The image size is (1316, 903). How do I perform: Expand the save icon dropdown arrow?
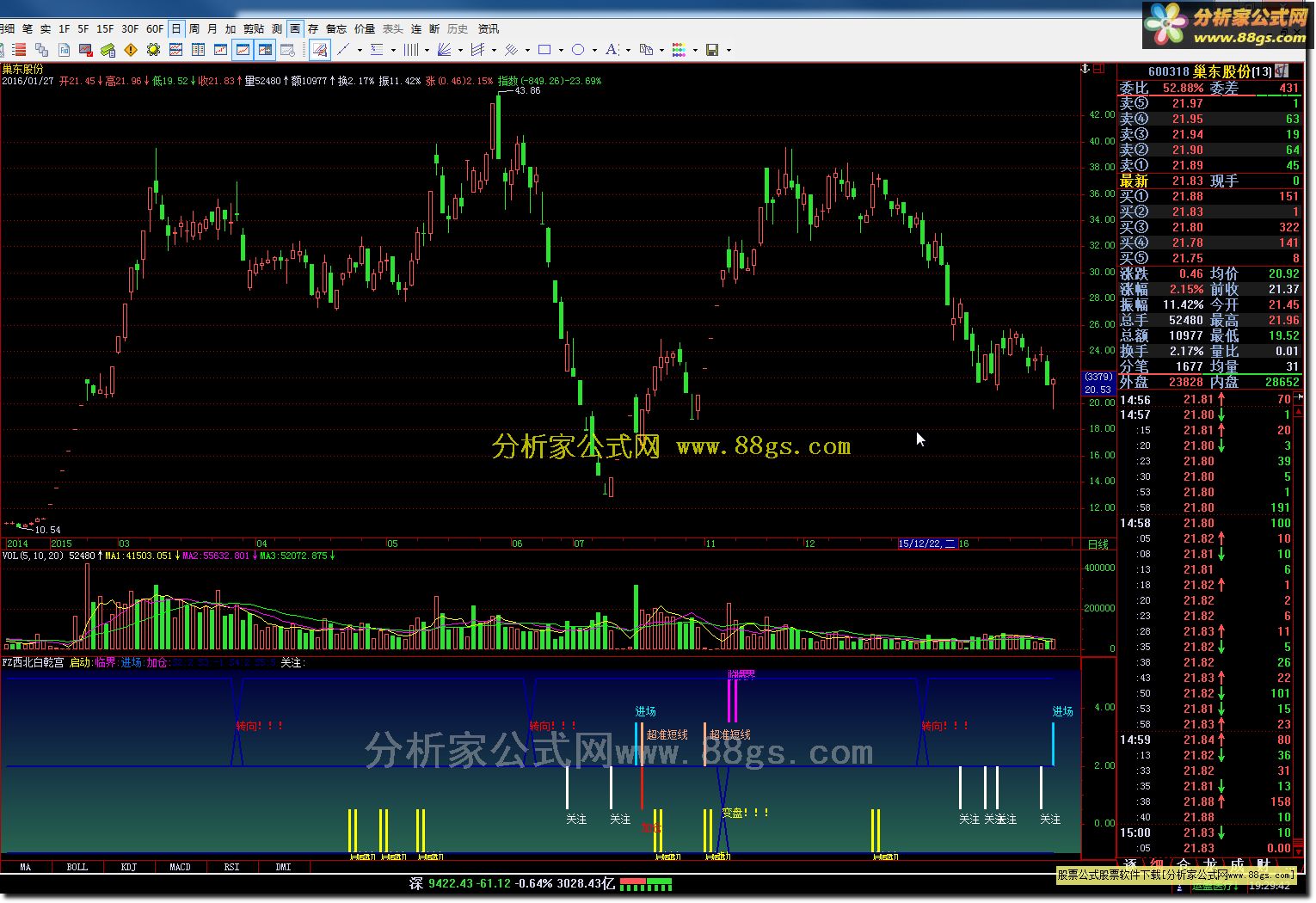click(x=729, y=50)
